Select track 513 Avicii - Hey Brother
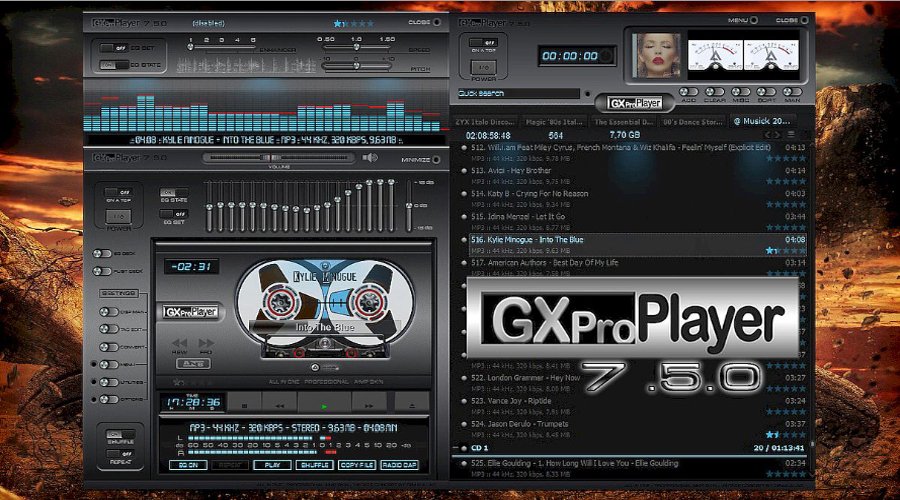The width and height of the screenshot is (900, 500). tap(634, 176)
